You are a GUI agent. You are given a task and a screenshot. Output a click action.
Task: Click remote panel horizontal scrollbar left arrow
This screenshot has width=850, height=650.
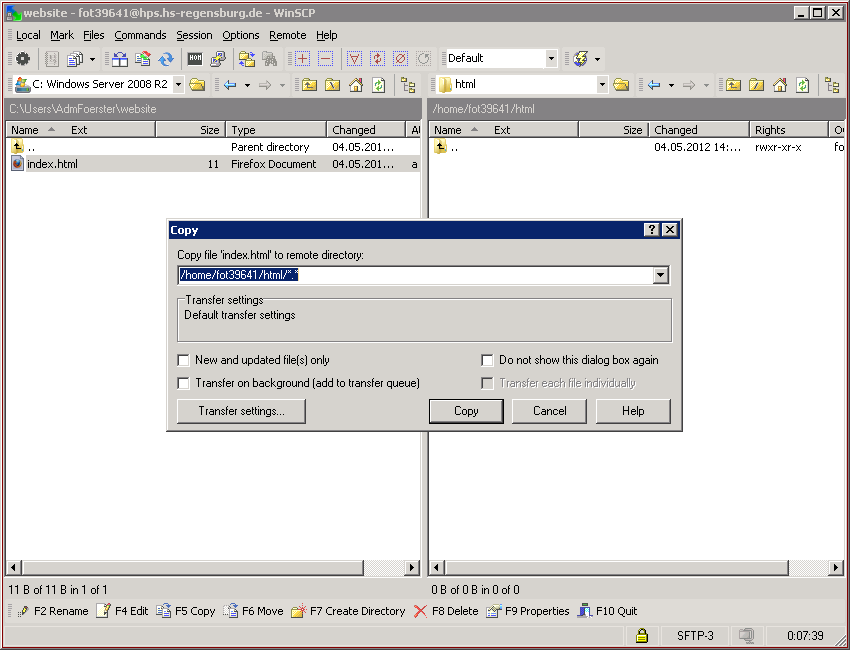pos(436,568)
